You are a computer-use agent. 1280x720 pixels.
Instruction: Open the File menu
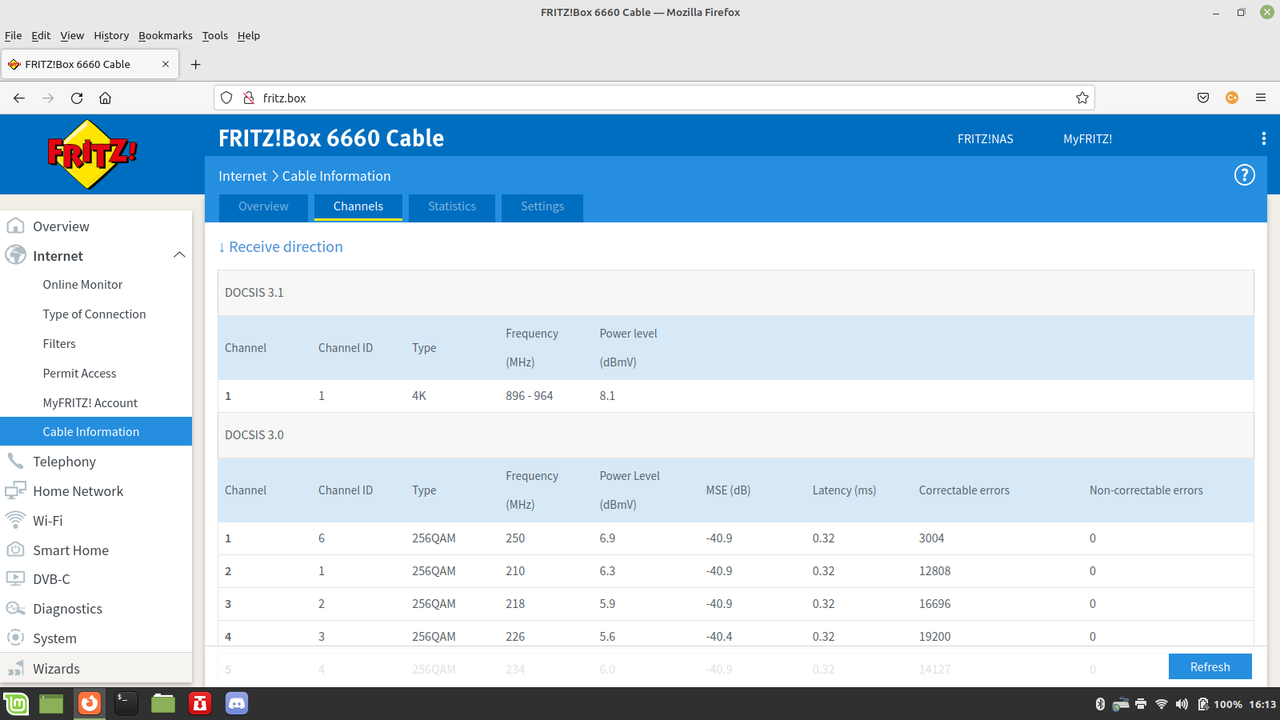point(13,35)
